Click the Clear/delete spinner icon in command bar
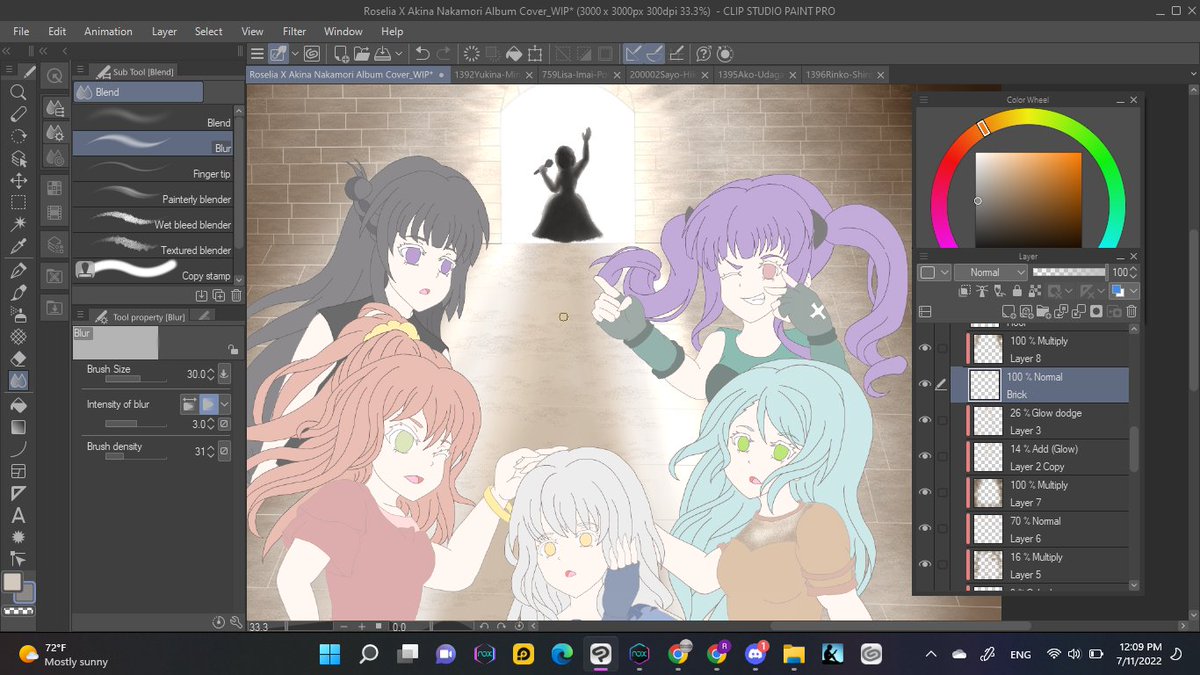This screenshot has width=1200, height=675. (x=471, y=54)
